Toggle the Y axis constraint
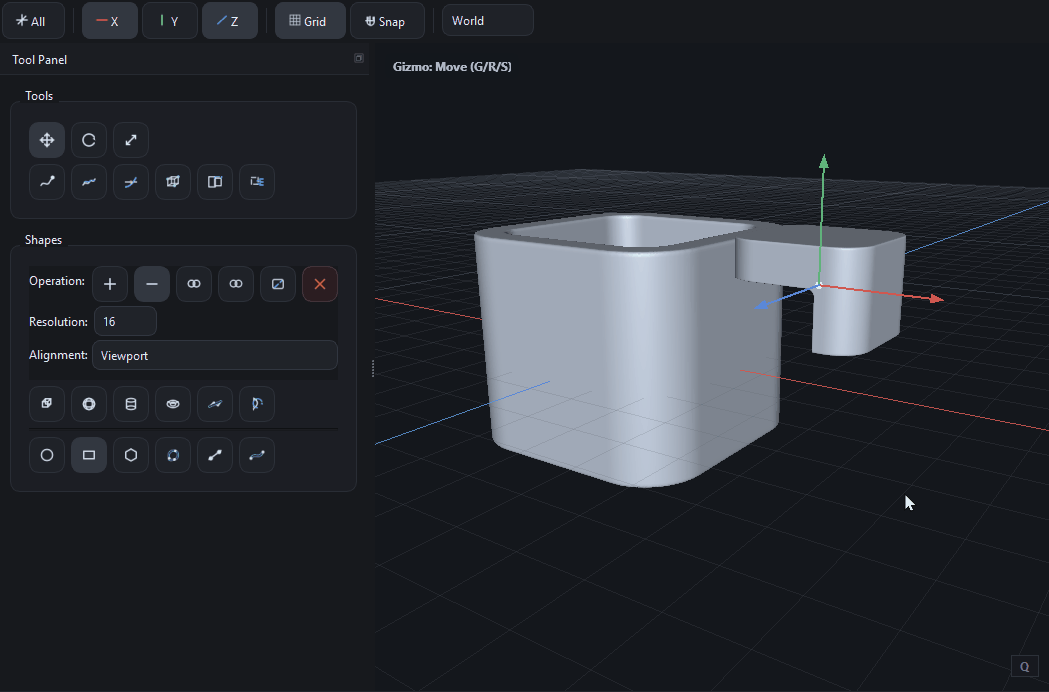This screenshot has width=1049, height=692. point(169,20)
